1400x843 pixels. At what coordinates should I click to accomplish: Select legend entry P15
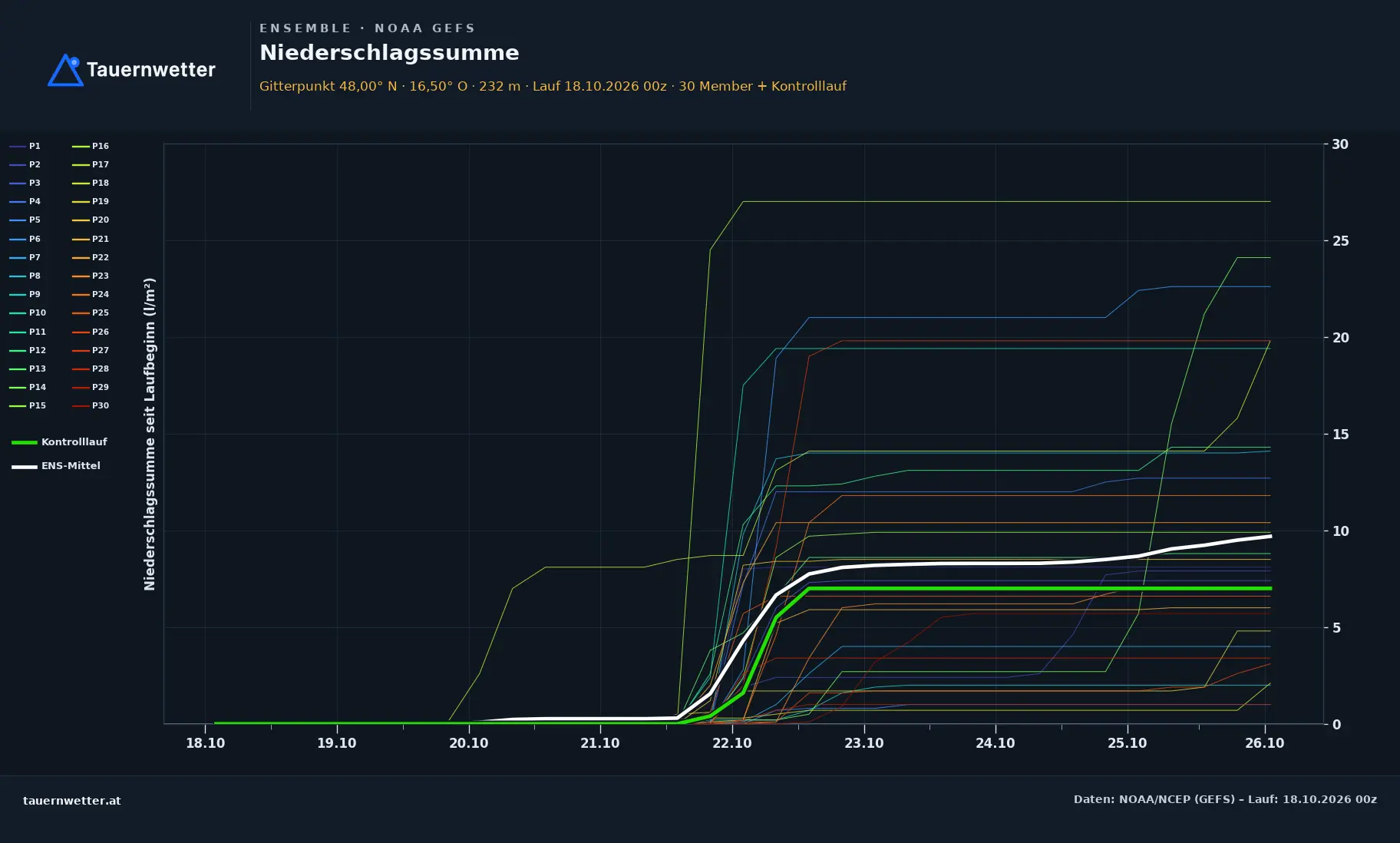28,405
